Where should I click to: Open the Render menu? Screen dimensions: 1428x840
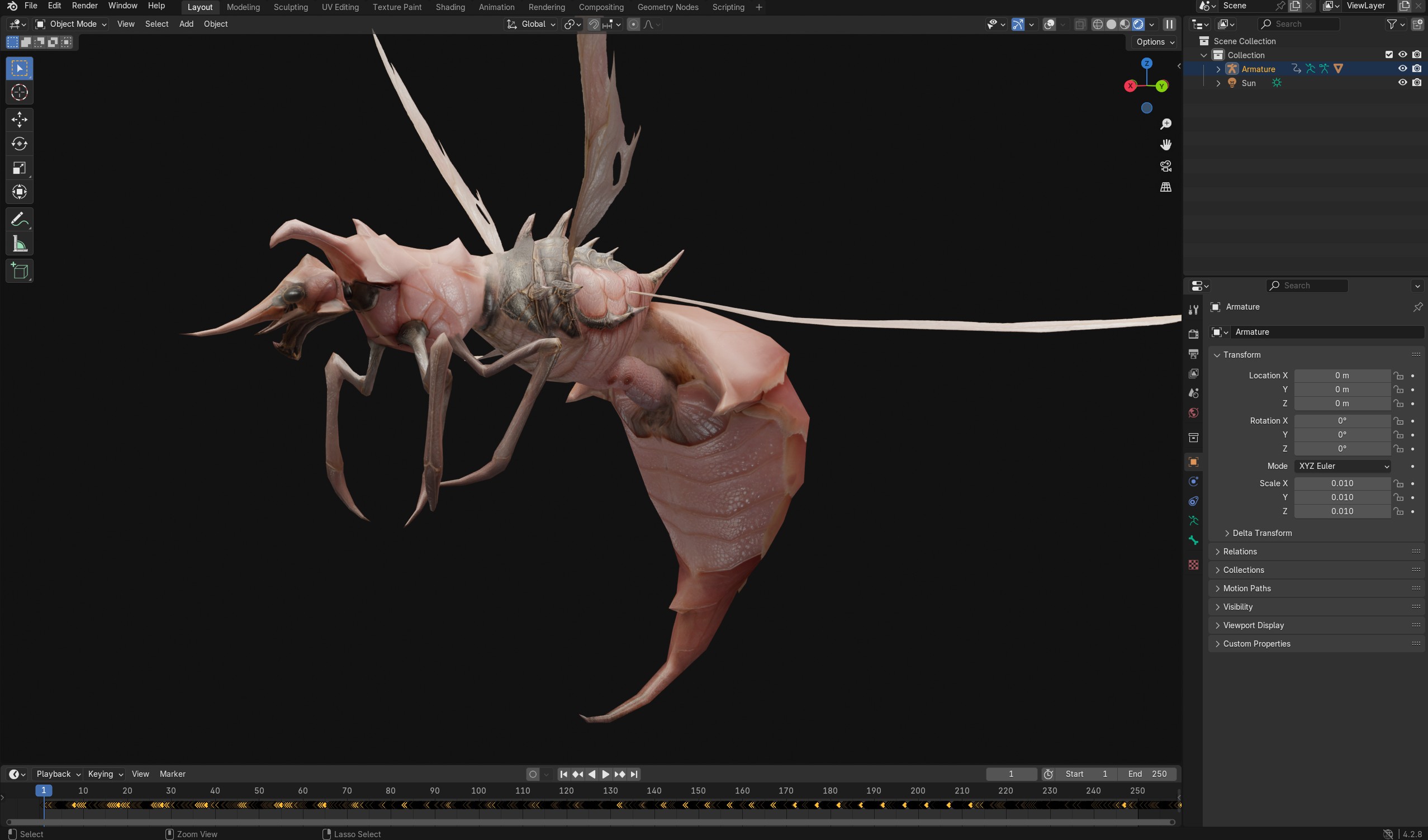point(84,6)
